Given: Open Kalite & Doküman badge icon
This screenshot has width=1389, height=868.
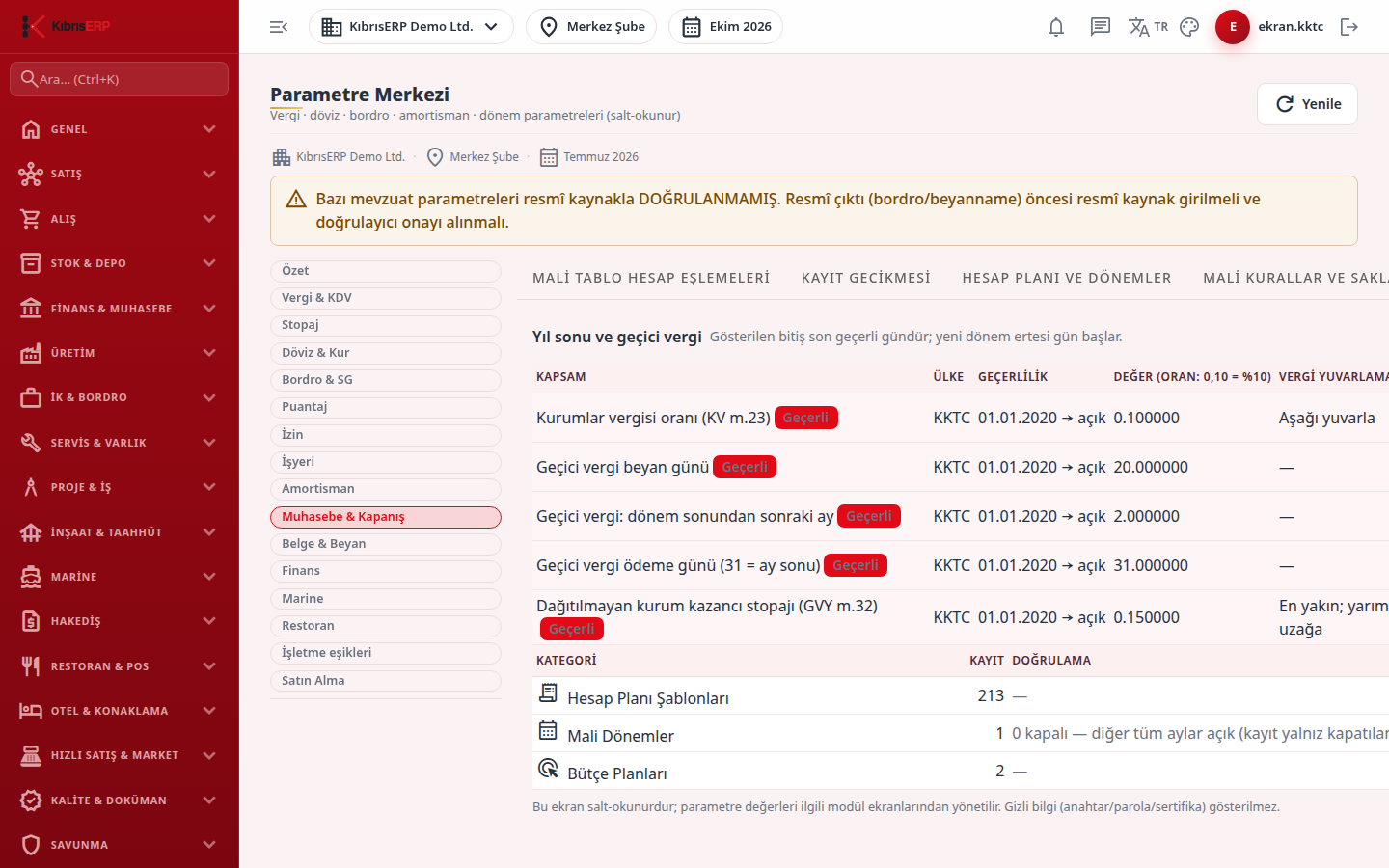Looking at the screenshot, I should [31, 800].
